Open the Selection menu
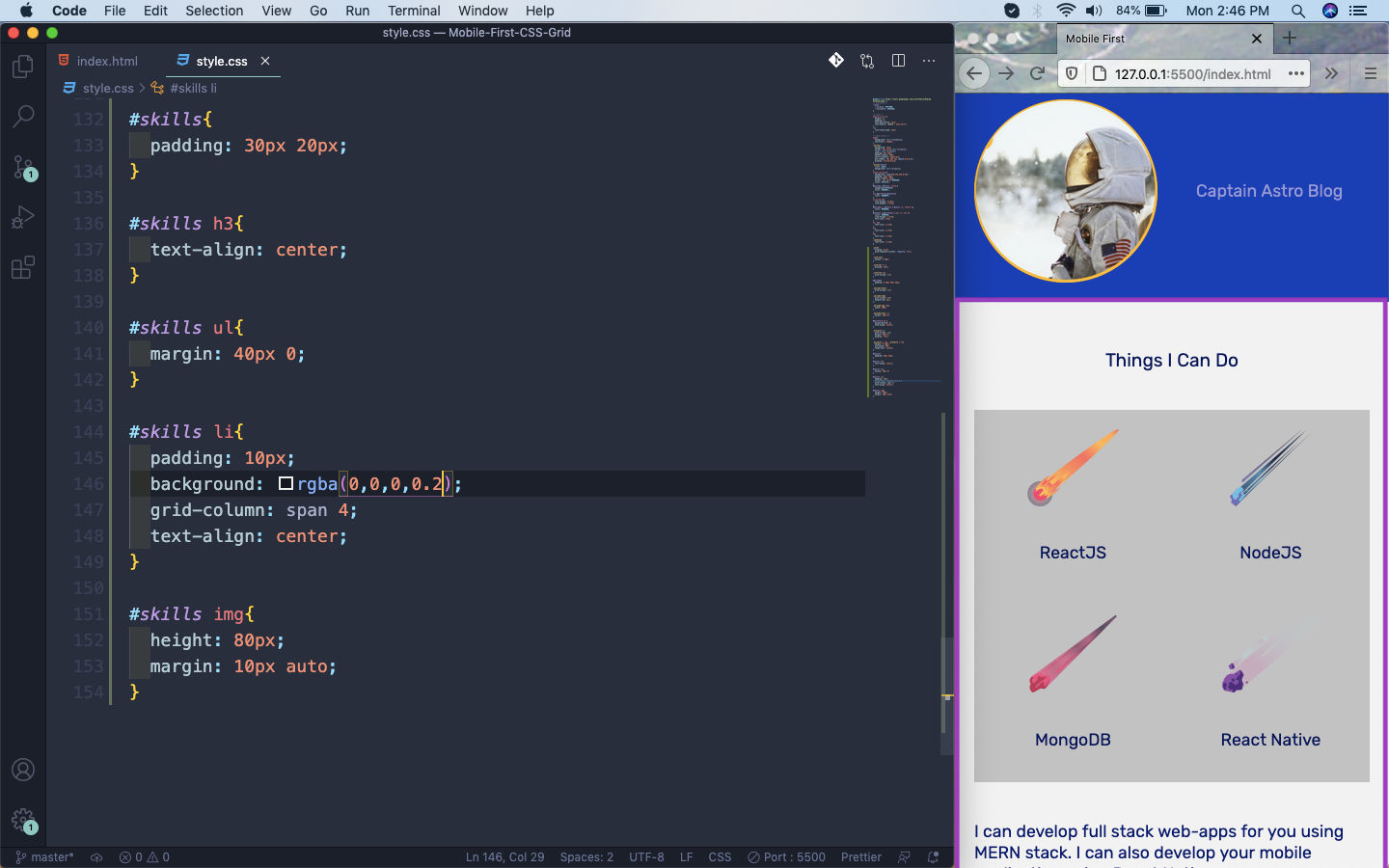The image size is (1389, 868). 214,11
